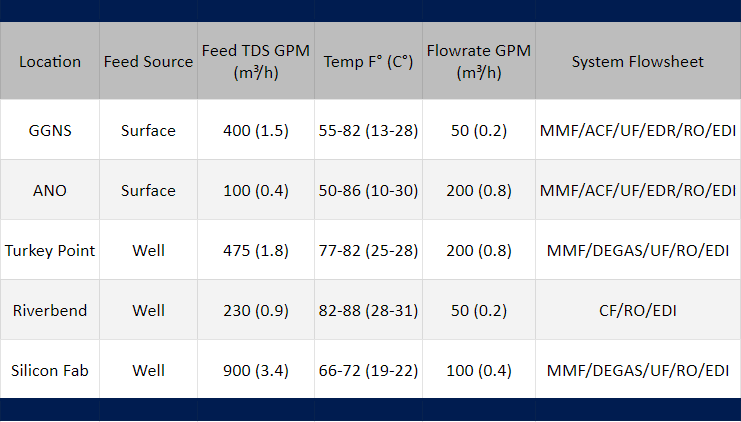The height and width of the screenshot is (422, 741).
Task: Click the Silicon Fab cell
Action: tap(50, 370)
